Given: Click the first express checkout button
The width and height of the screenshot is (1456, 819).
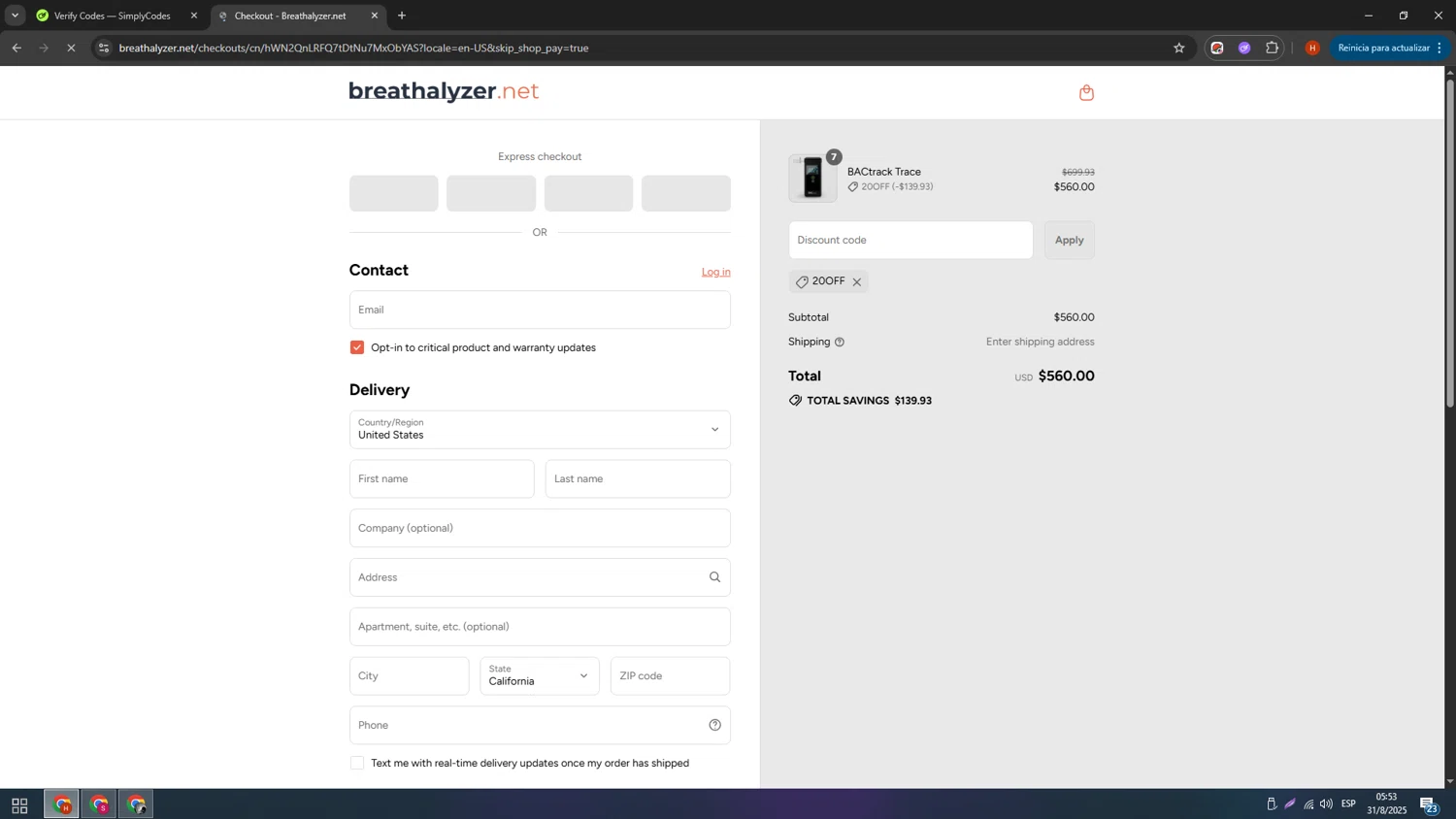Looking at the screenshot, I should (393, 193).
